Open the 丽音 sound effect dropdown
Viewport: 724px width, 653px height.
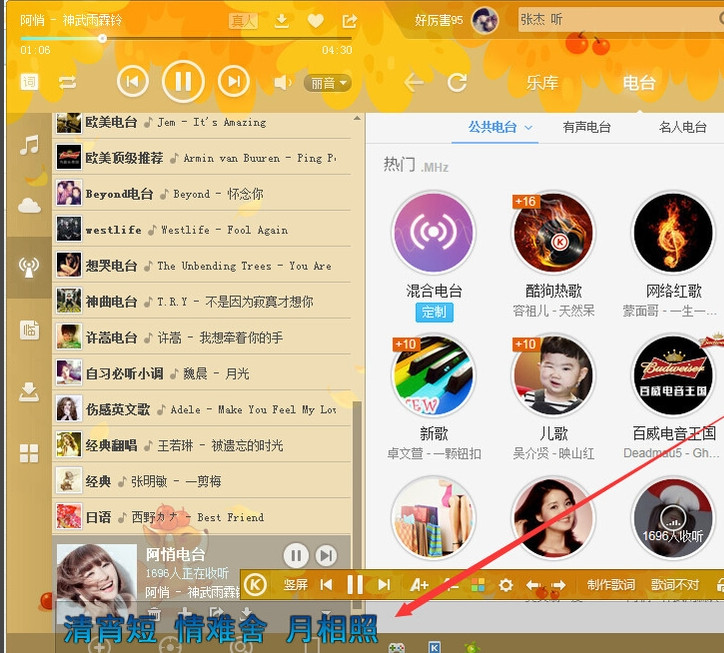329,83
